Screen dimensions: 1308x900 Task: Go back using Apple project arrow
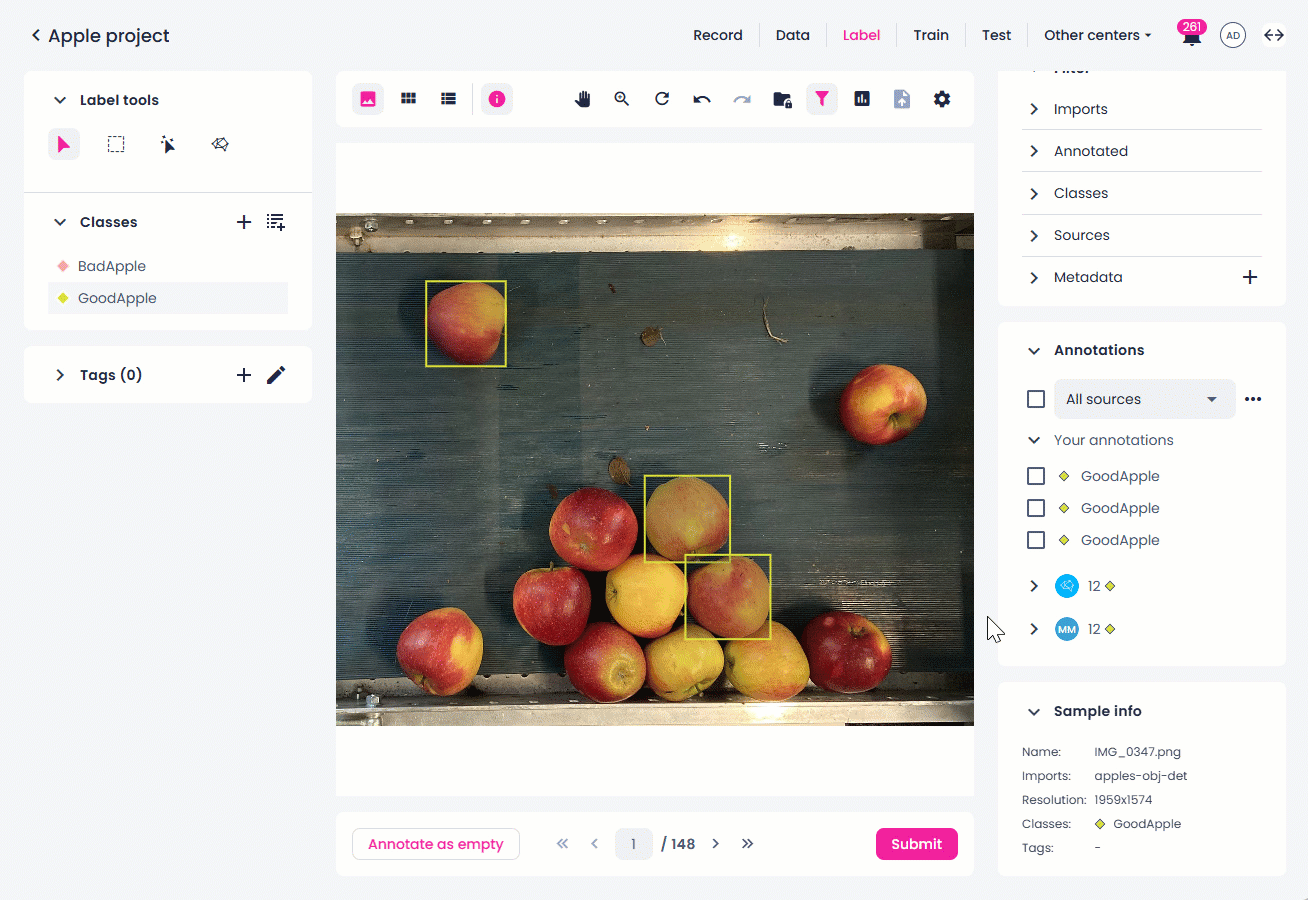click(36, 36)
